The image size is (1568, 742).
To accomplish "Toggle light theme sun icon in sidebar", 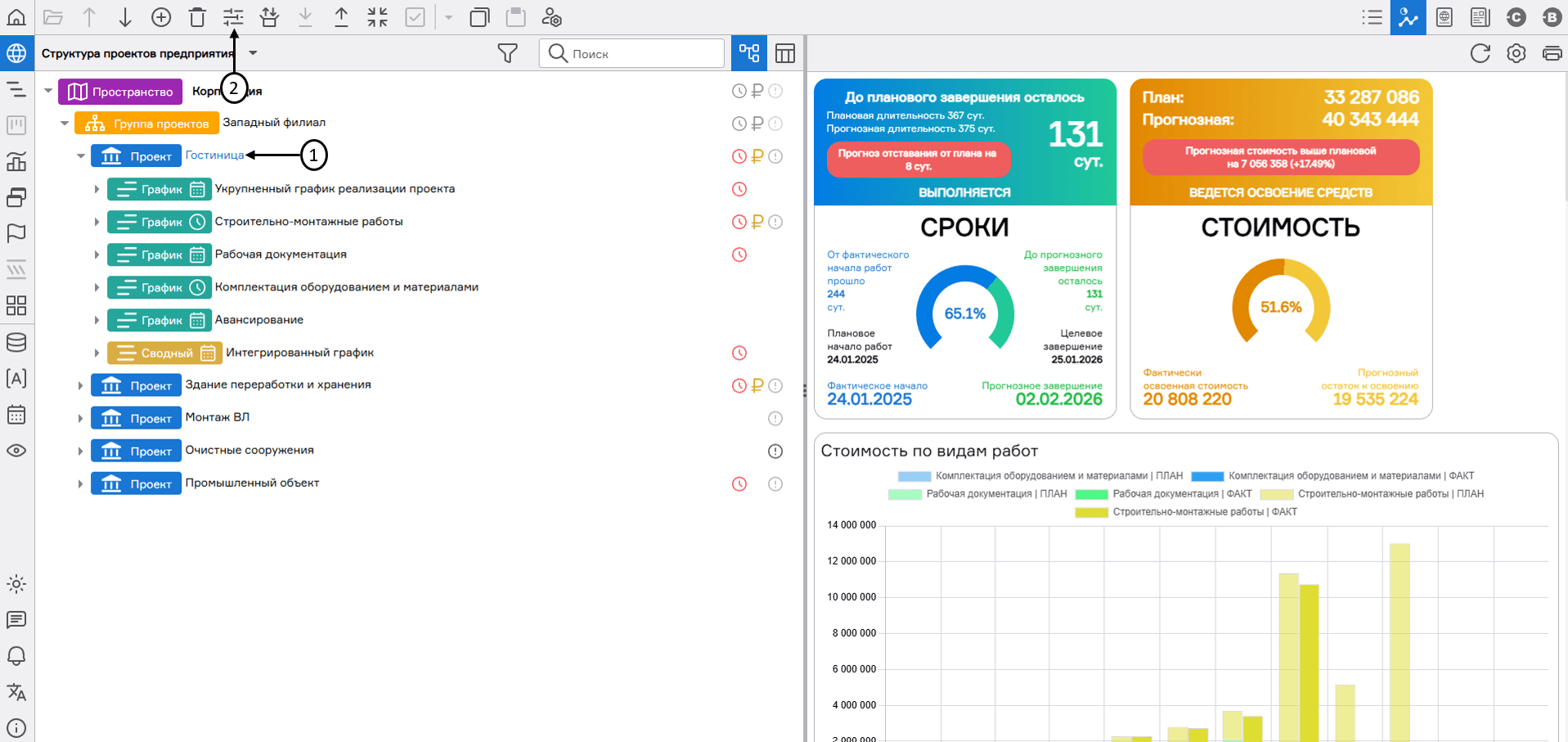I will pyautogui.click(x=16, y=584).
